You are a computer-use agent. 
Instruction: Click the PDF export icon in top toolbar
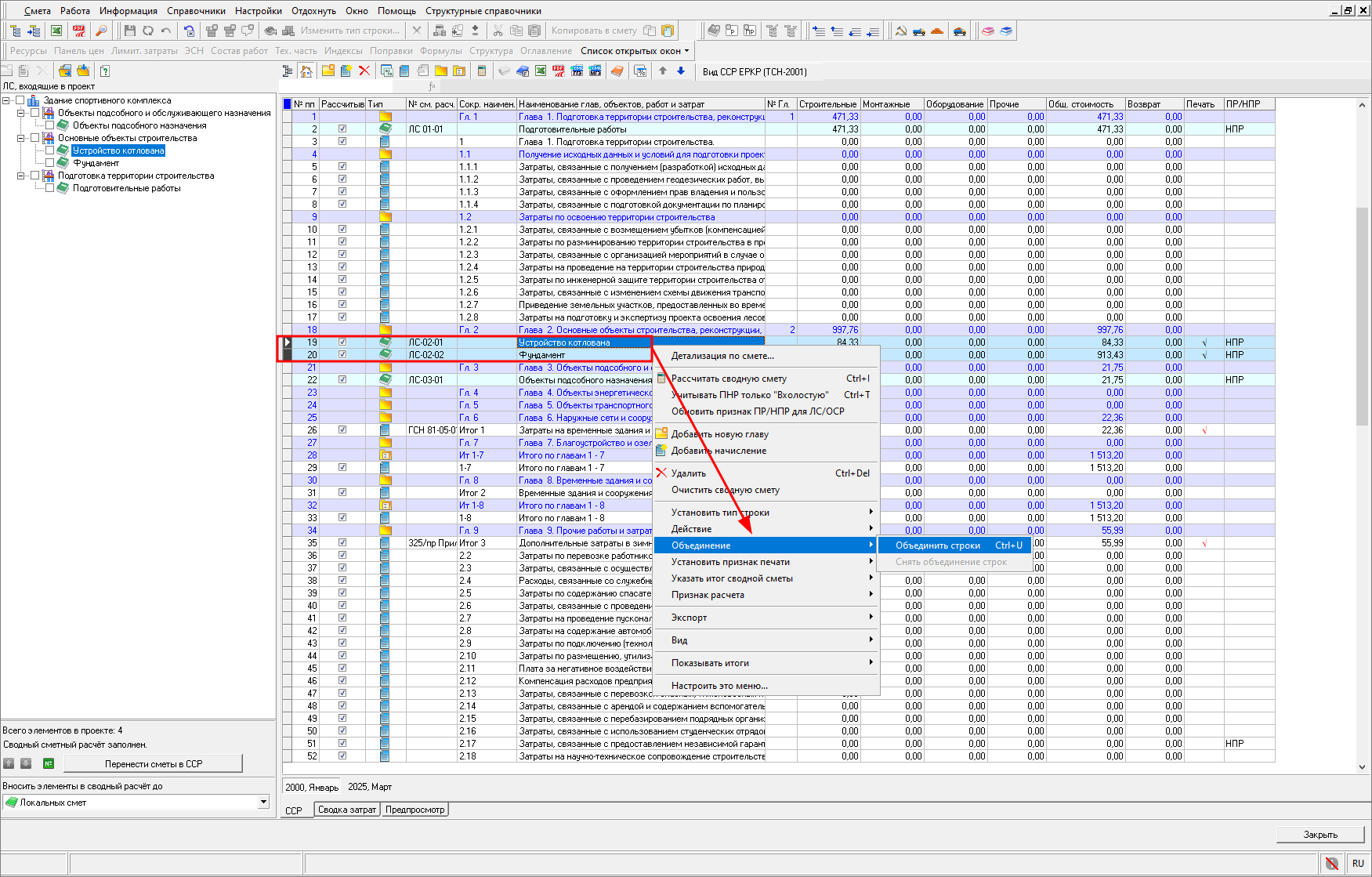pos(79,31)
